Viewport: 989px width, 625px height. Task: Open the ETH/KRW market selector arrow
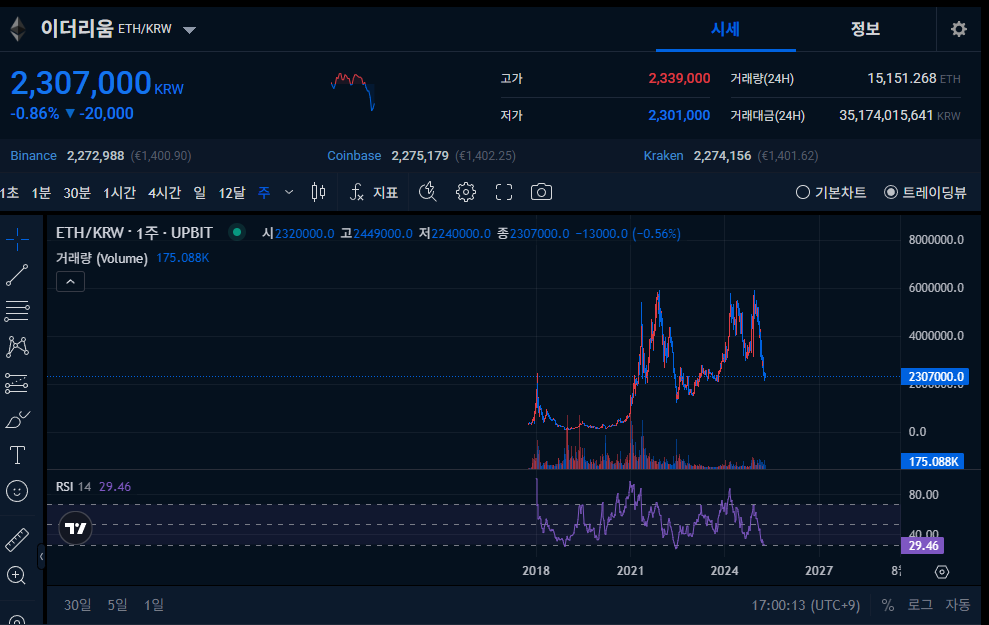point(189,30)
